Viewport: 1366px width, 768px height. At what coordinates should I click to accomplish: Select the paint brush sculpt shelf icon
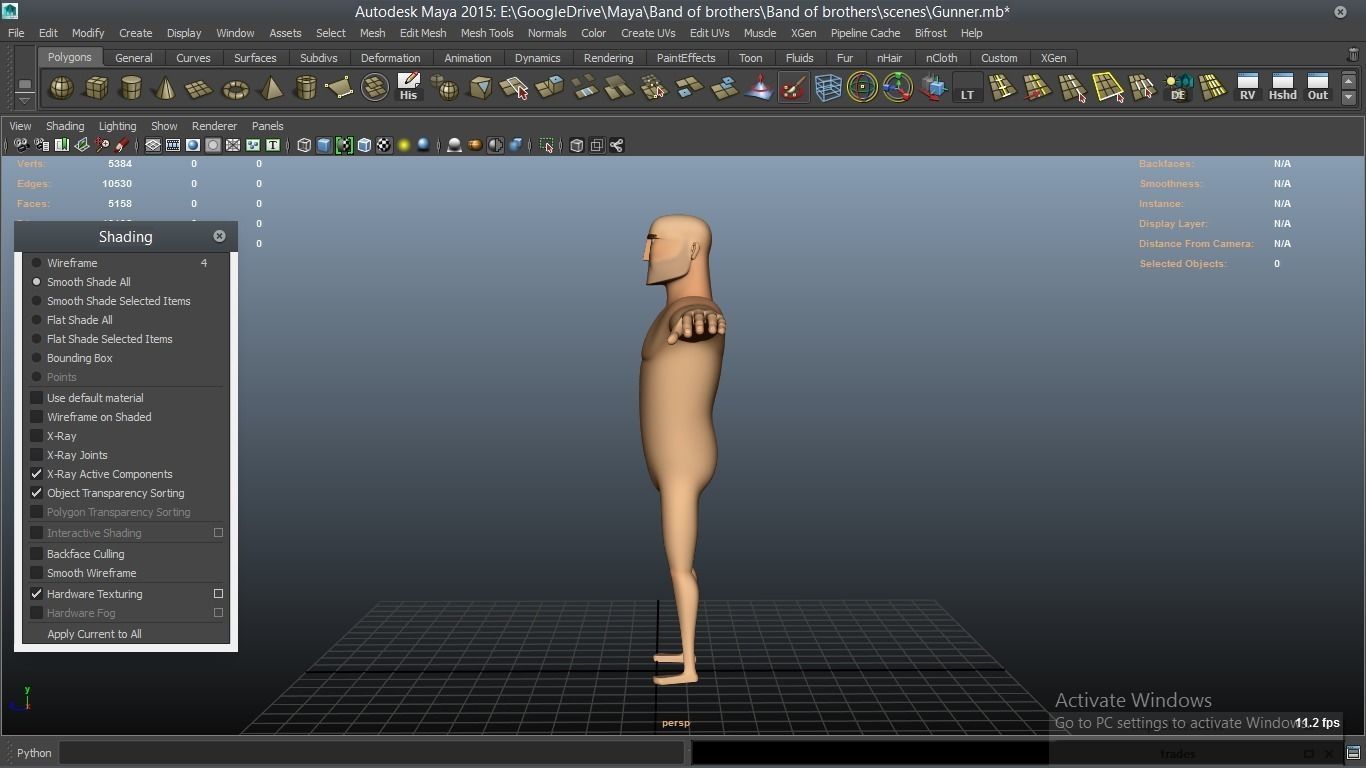click(x=793, y=88)
